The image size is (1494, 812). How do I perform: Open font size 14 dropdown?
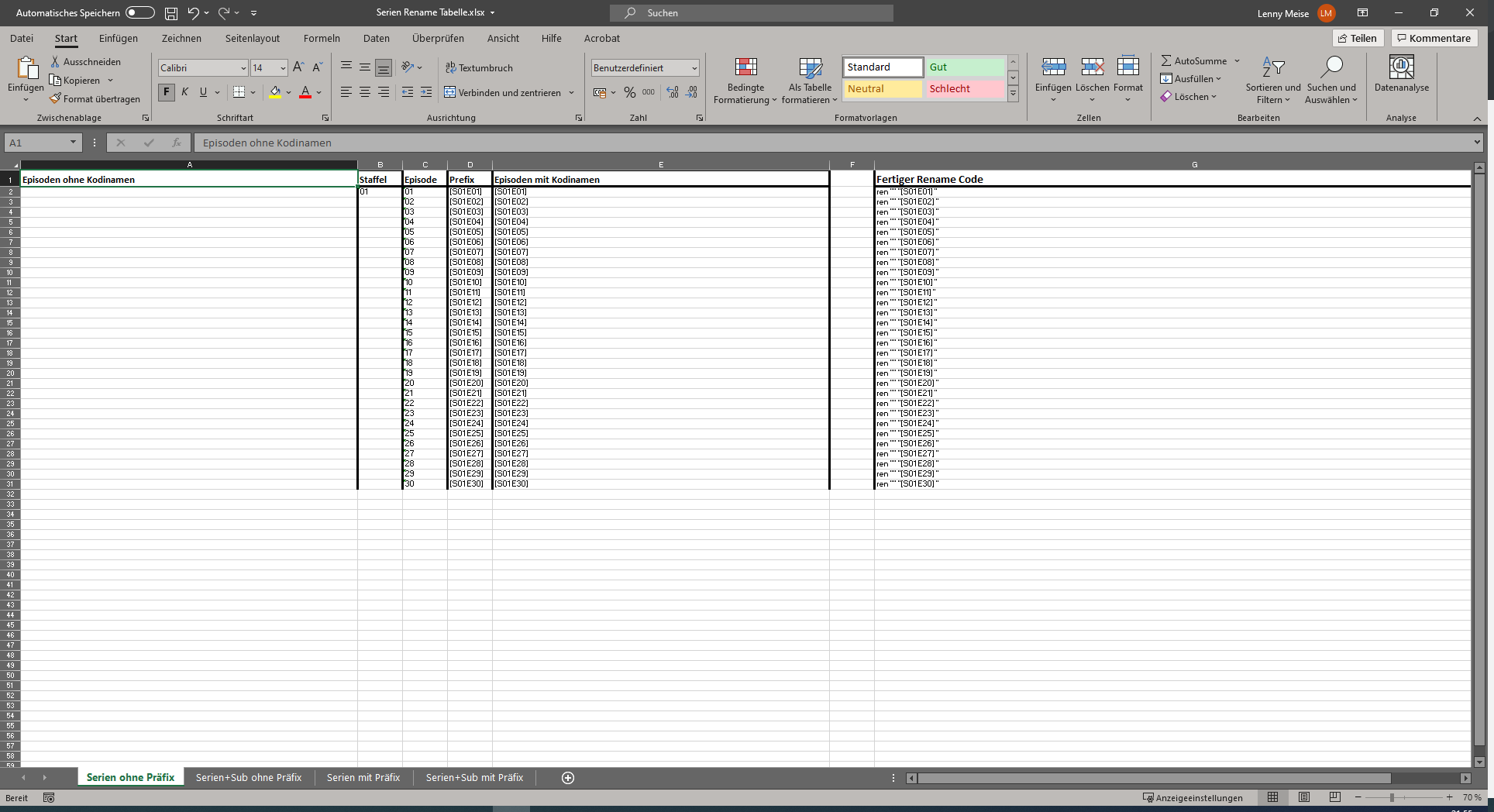(x=283, y=68)
